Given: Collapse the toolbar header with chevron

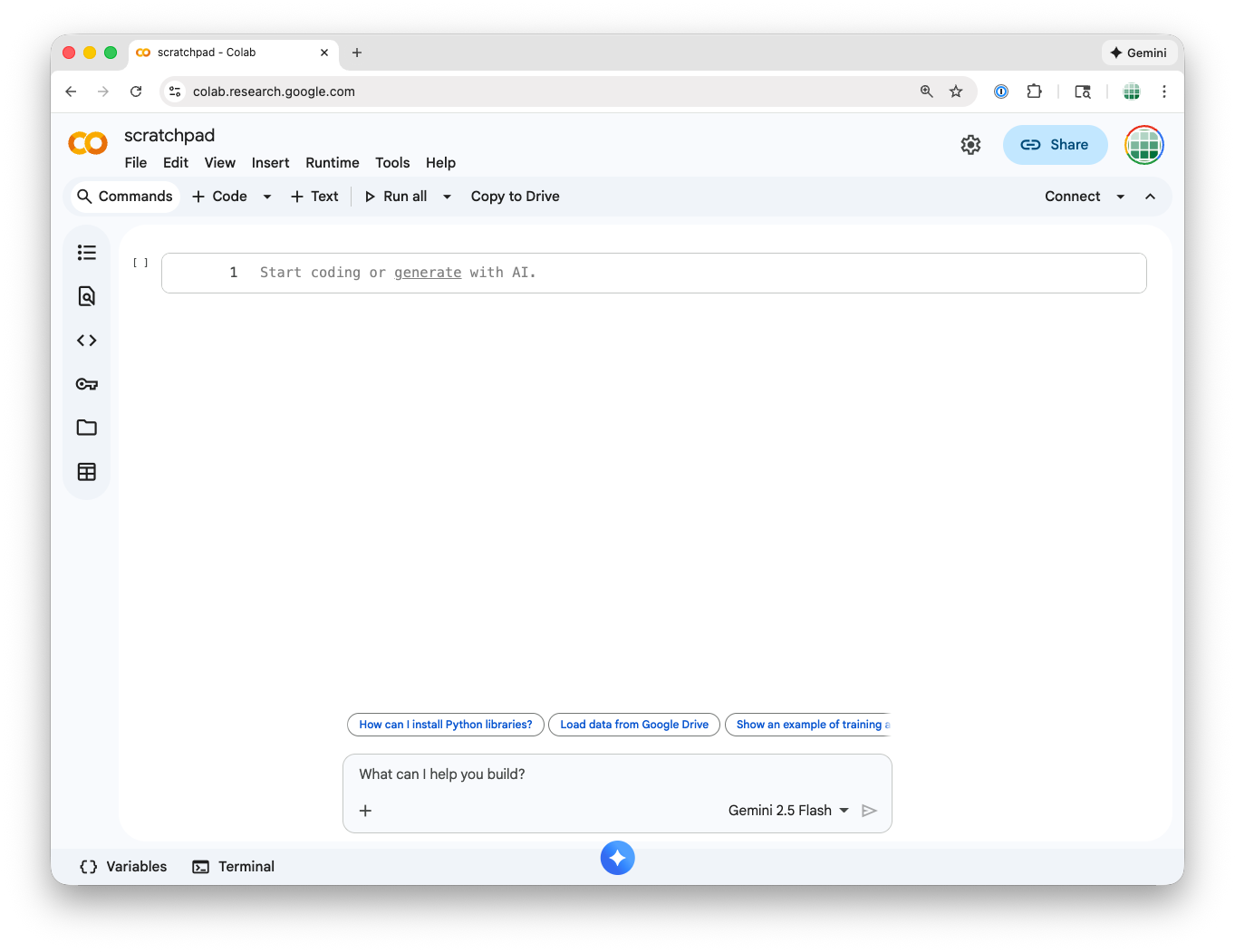Looking at the screenshot, I should pos(1150,197).
